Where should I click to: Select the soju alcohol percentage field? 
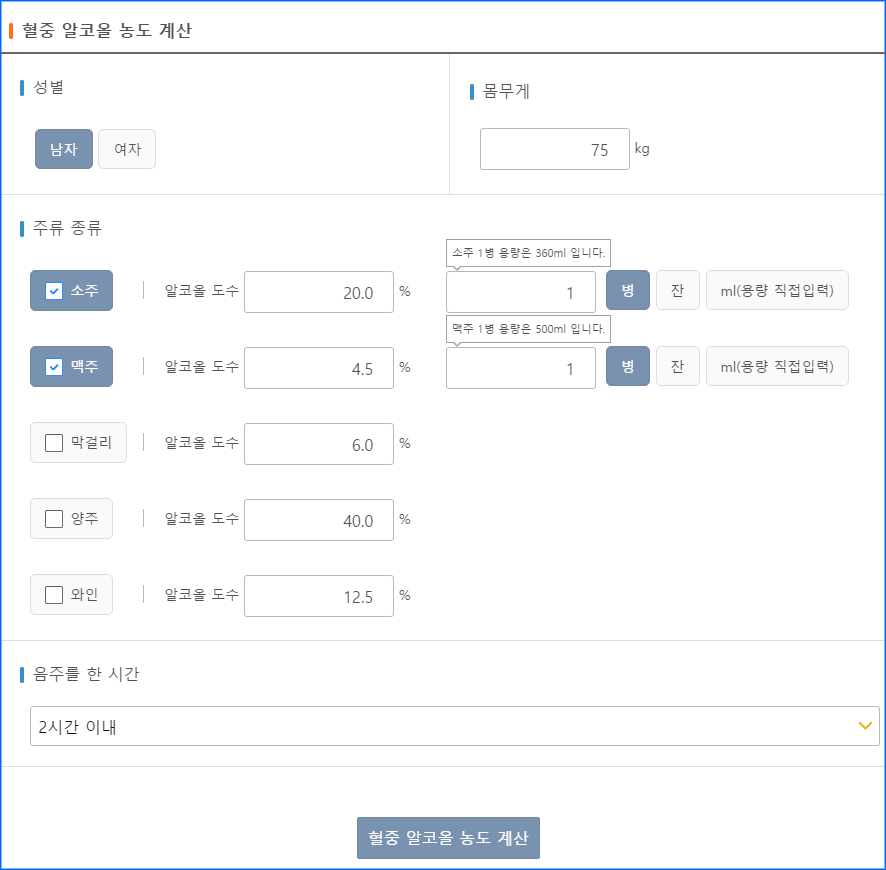coord(319,290)
